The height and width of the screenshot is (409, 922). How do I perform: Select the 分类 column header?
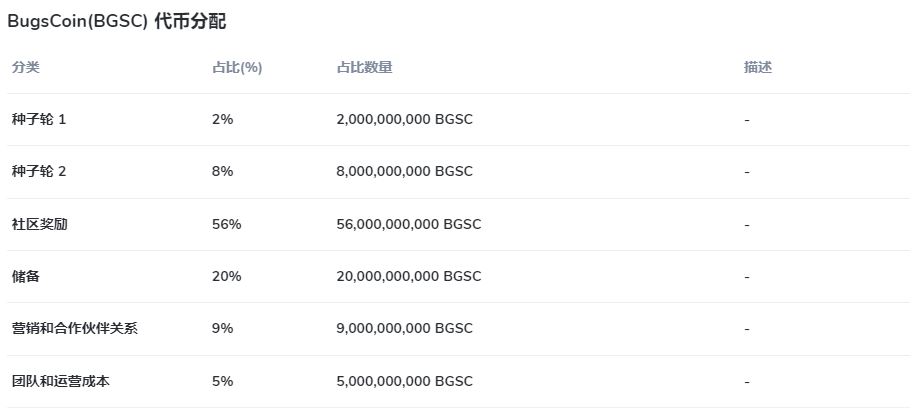pos(26,67)
